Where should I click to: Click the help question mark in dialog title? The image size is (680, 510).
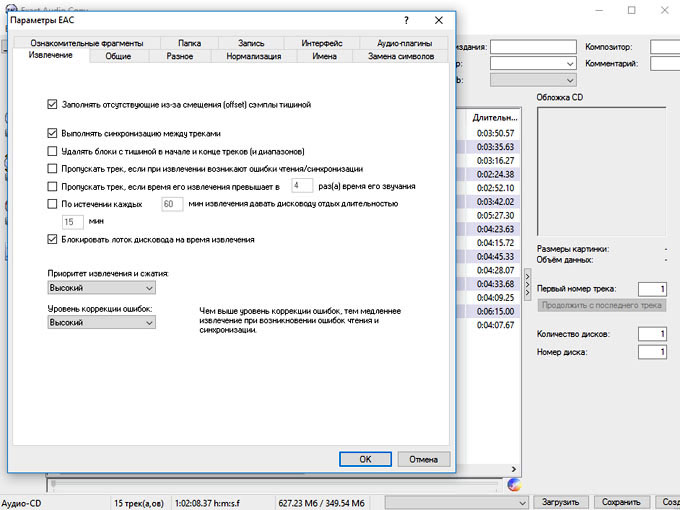pos(406,20)
